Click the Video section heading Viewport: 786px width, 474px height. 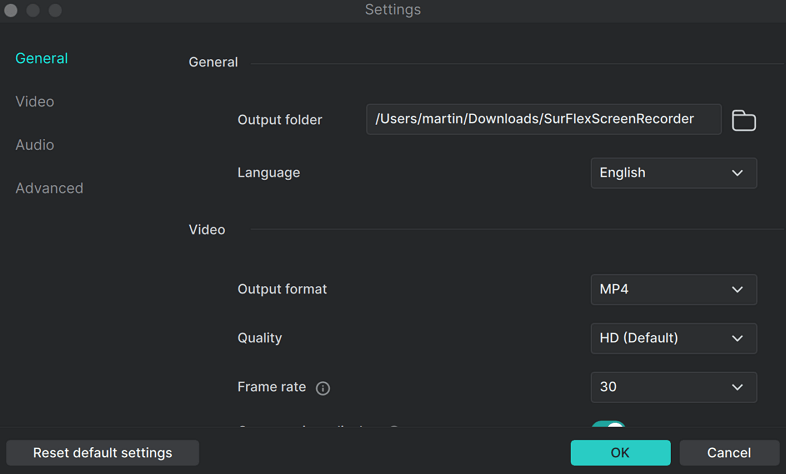tap(207, 230)
